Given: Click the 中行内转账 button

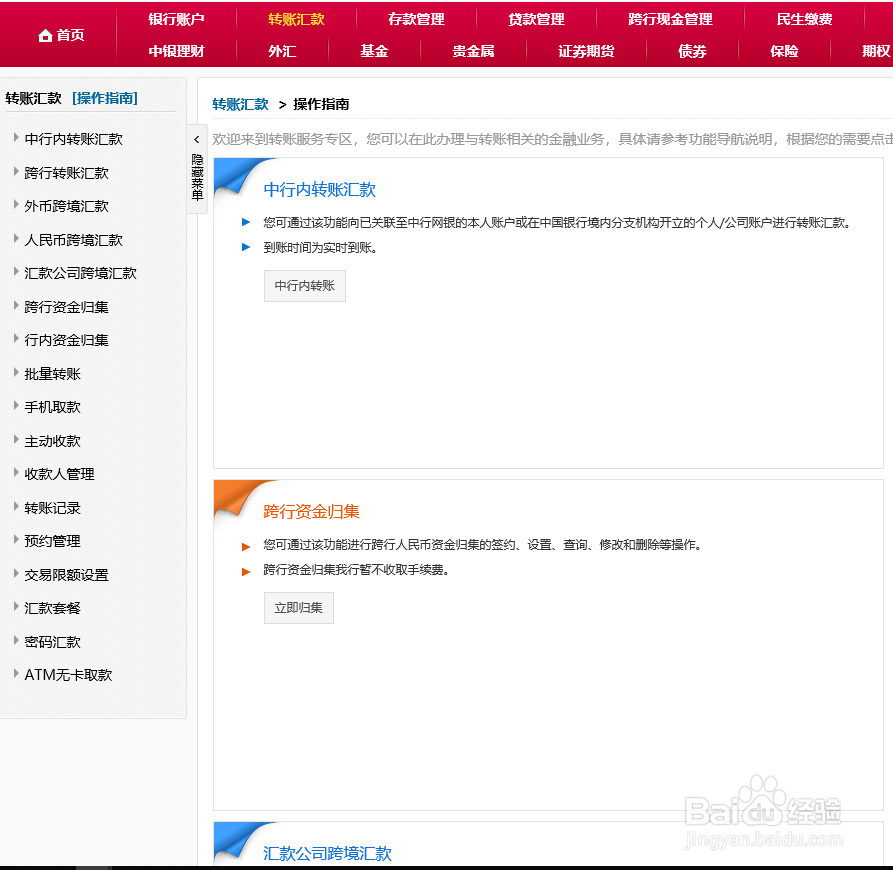Looking at the screenshot, I should (305, 286).
